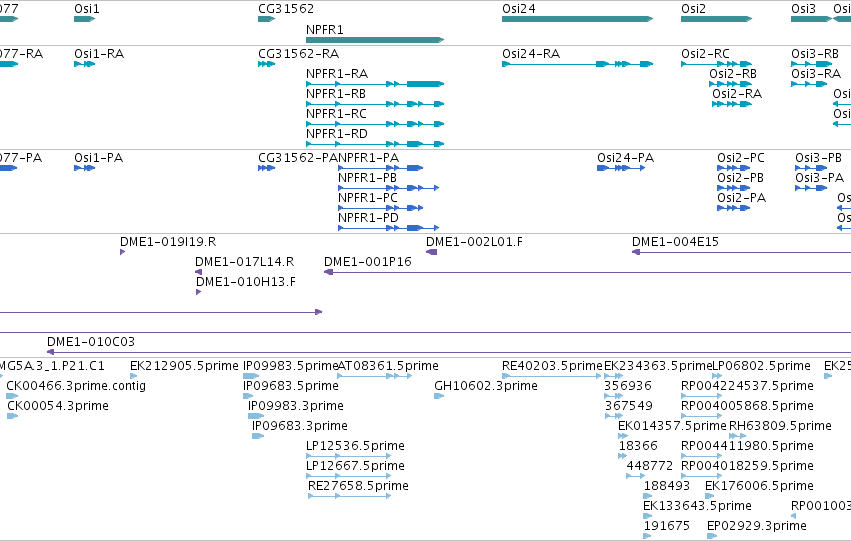Click the NPFR1-RA transcript glyph
Image resolution: width=851 pixels, height=541 pixels.
(375, 84)
